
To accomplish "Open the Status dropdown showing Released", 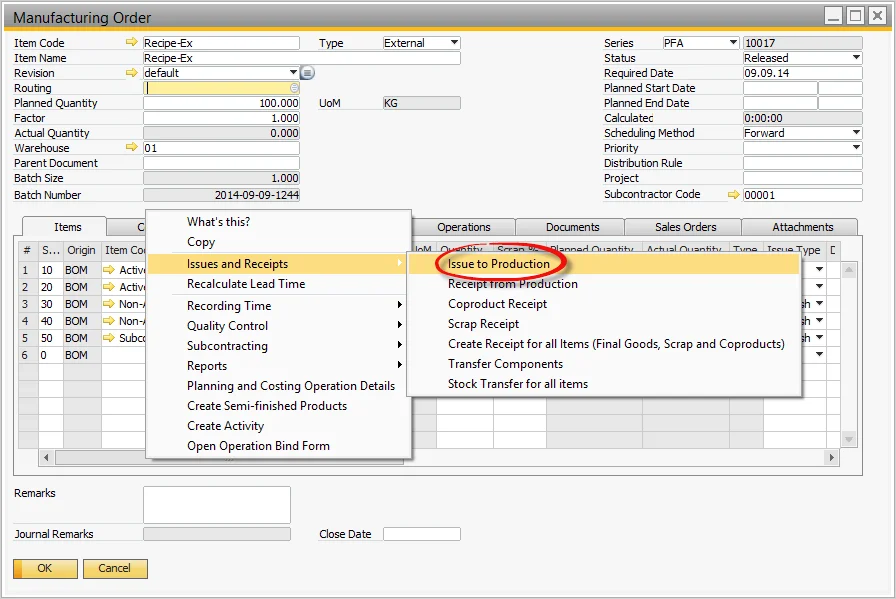I will (x=856, y=58).
